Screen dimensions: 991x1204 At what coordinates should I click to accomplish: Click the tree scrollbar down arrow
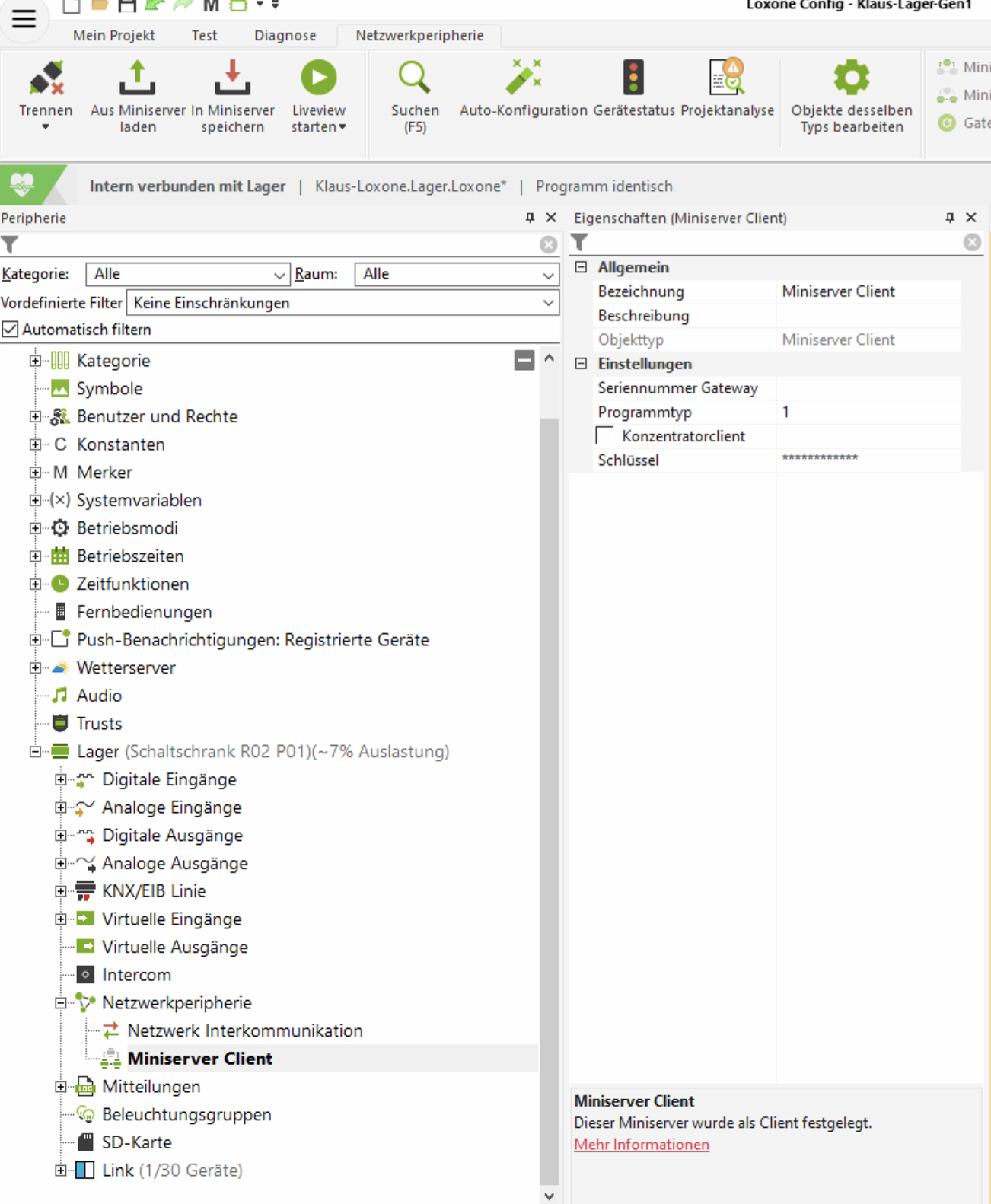click(549, 1196)
